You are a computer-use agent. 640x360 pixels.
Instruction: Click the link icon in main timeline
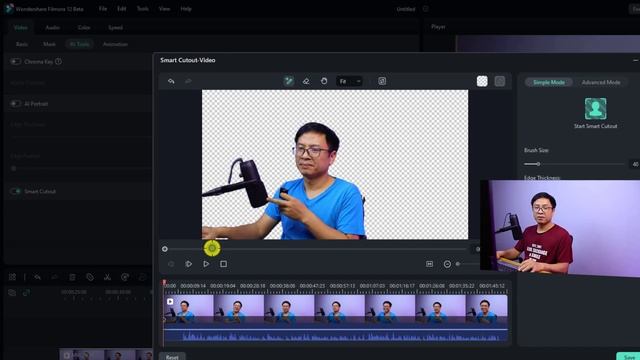click(x=26, y=292)
